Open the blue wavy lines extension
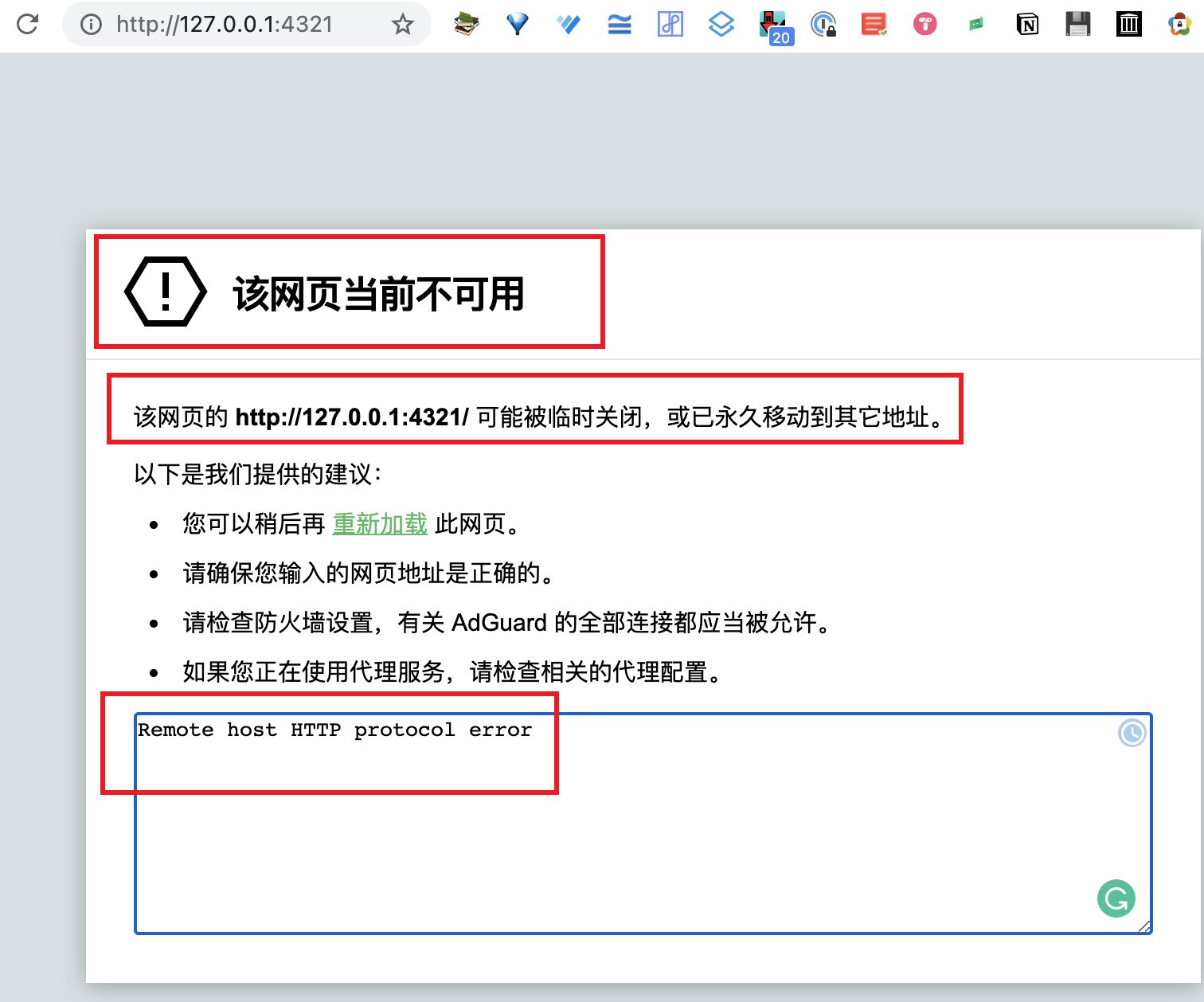 [620, 25]
